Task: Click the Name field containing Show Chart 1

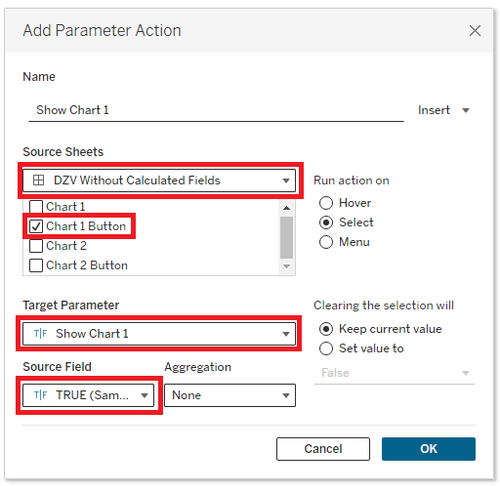Action: pos(216,110)
